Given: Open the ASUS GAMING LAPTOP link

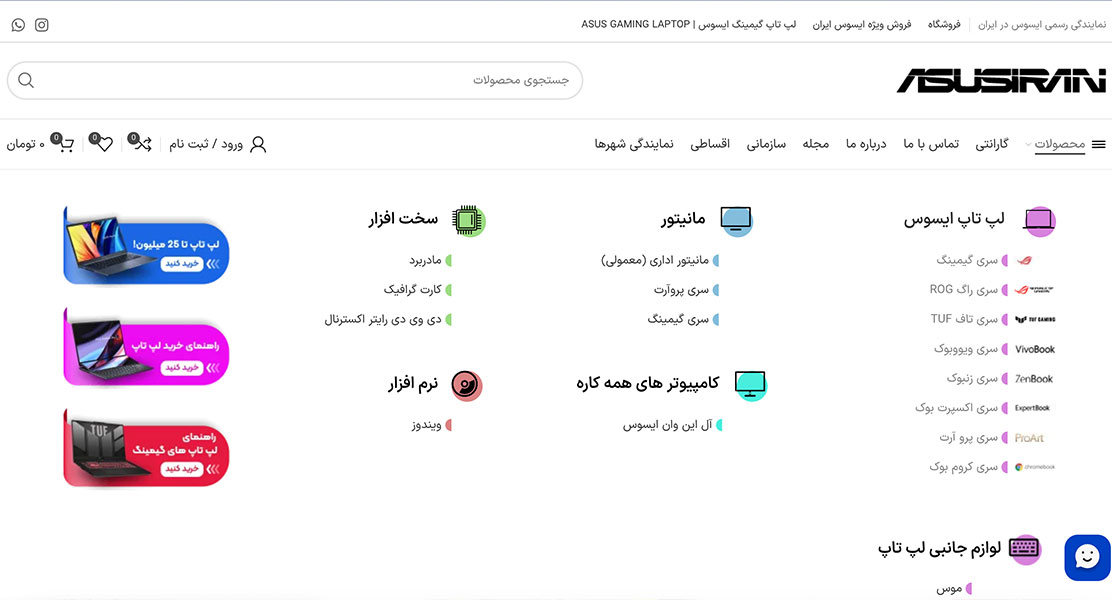Looking at the screenshot, I should click(x=689, y=25).
